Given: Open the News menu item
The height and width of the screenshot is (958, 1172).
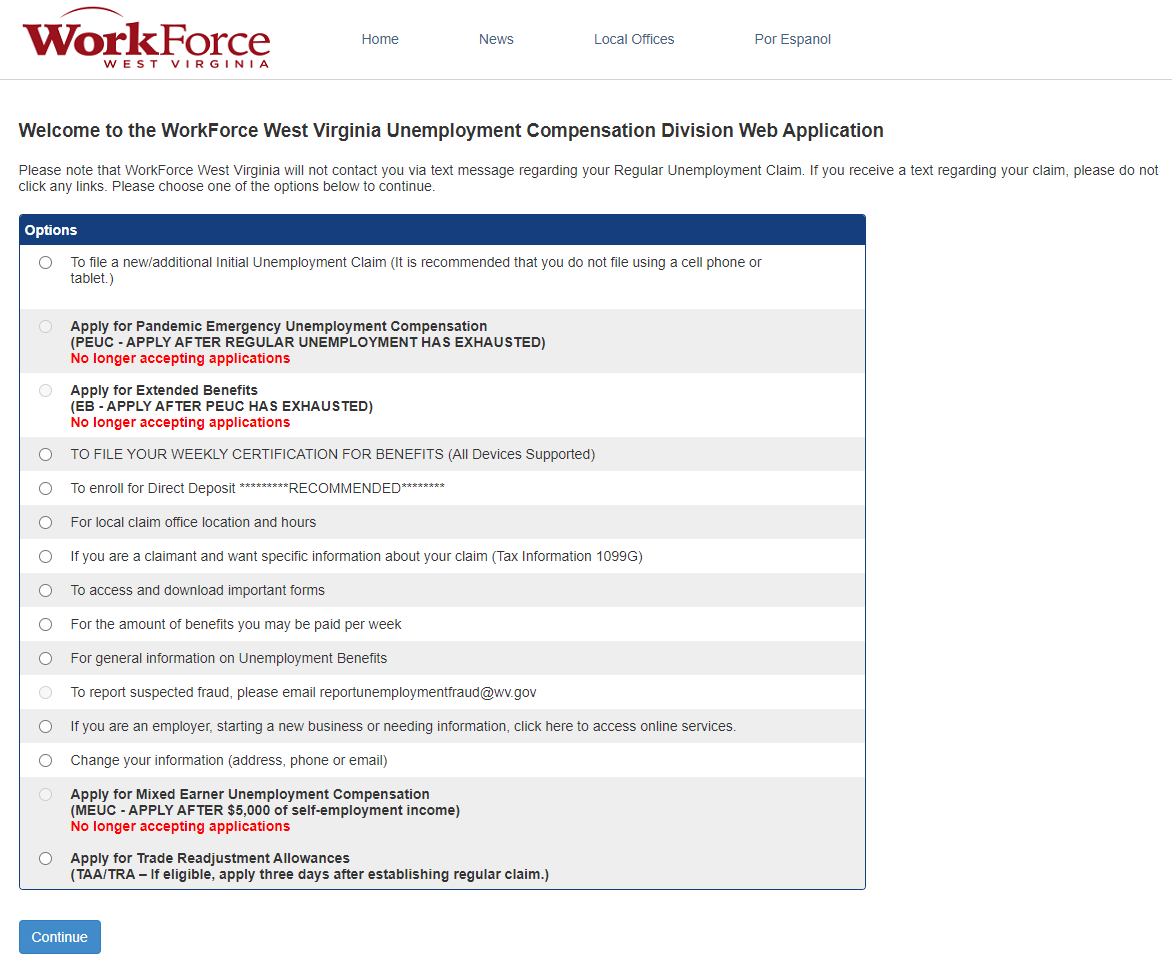Looking at the screenshot, I should pyautogui.click(x=496, y=40).
